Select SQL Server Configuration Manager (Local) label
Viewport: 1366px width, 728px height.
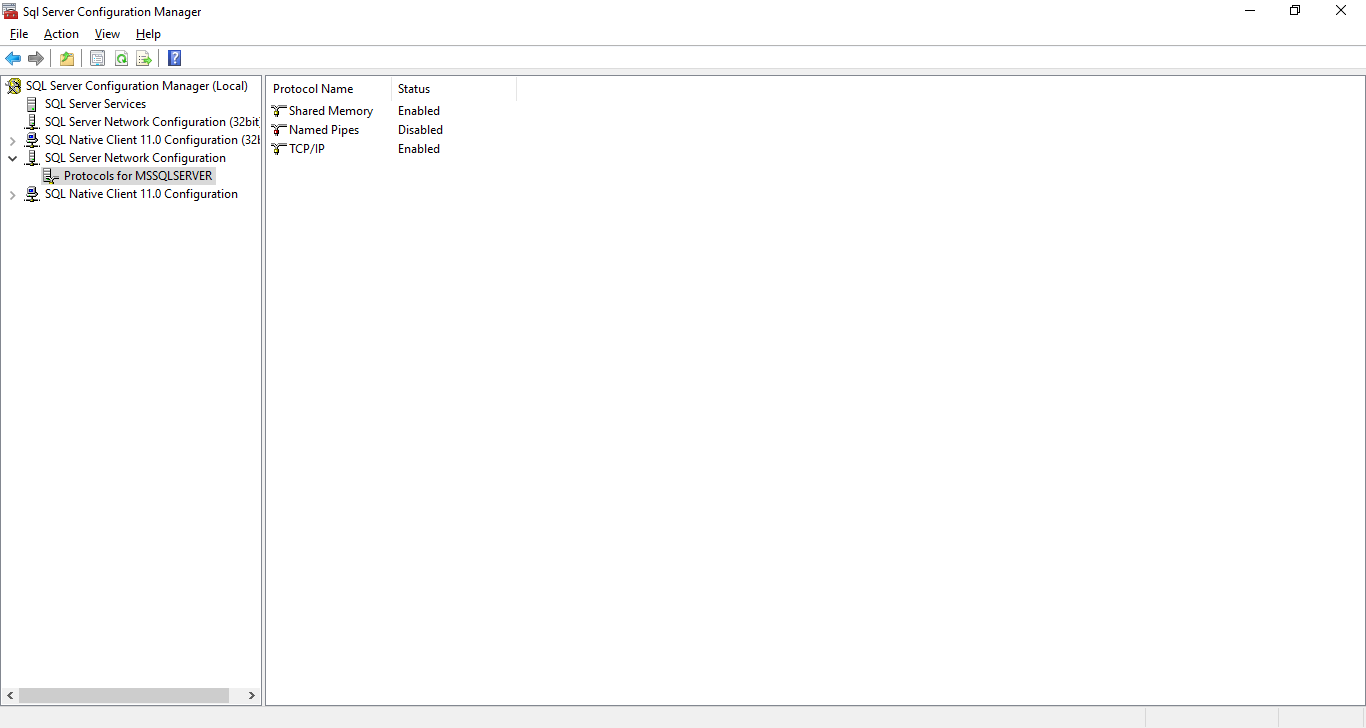(137, 86)
